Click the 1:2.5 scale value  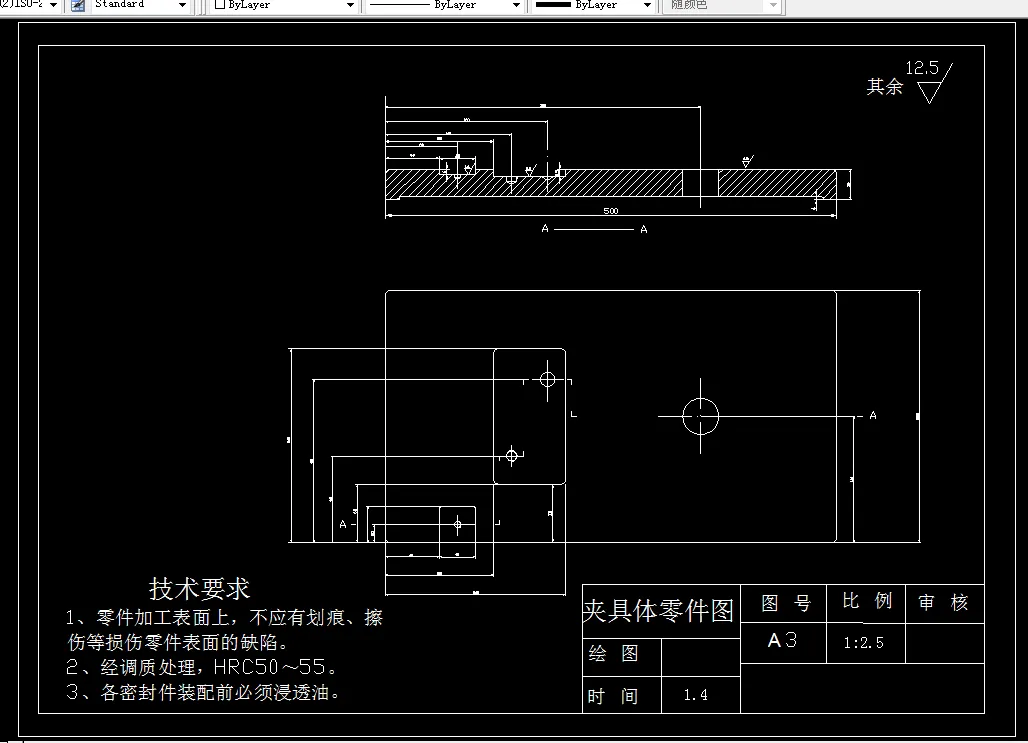tap(864, 643)
